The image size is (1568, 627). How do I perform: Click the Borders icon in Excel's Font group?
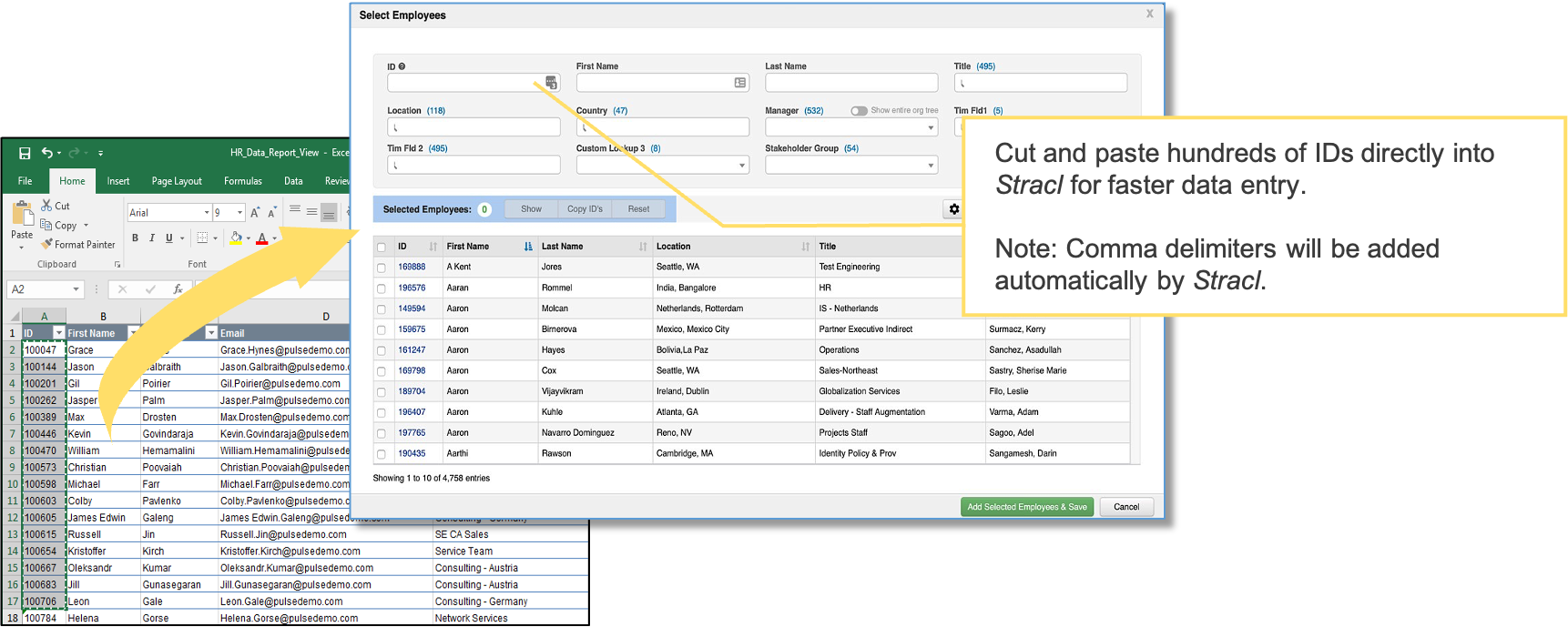203,238
